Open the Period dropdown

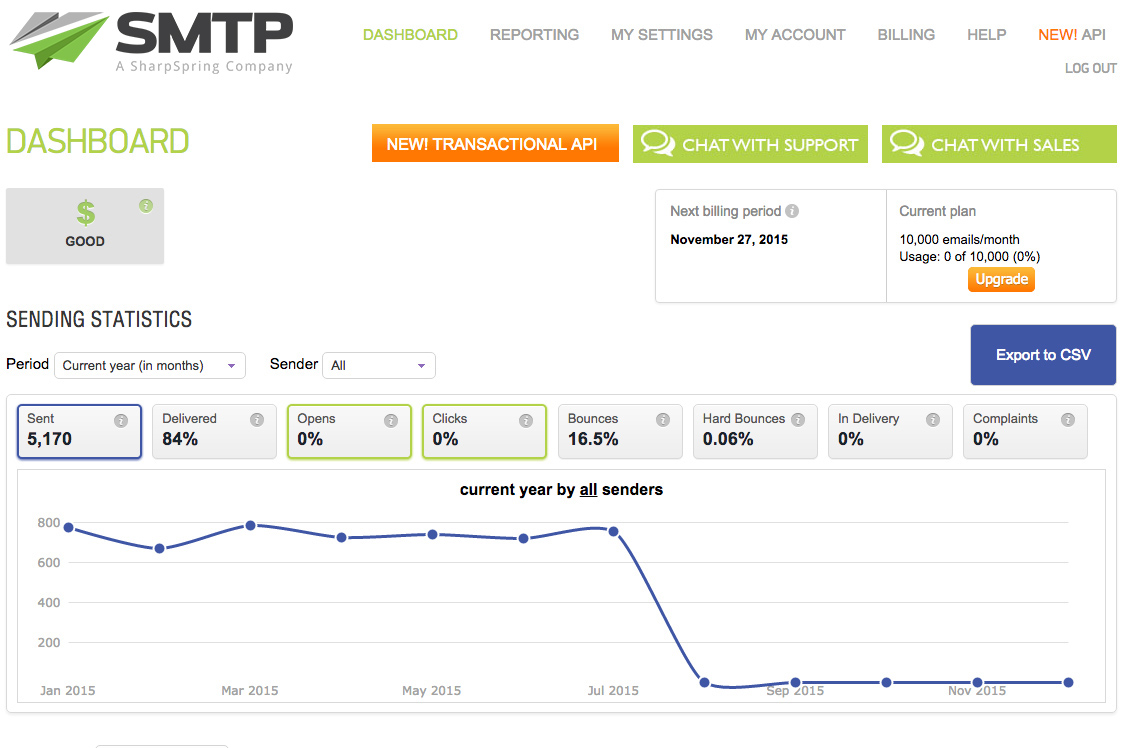[150, 365]
